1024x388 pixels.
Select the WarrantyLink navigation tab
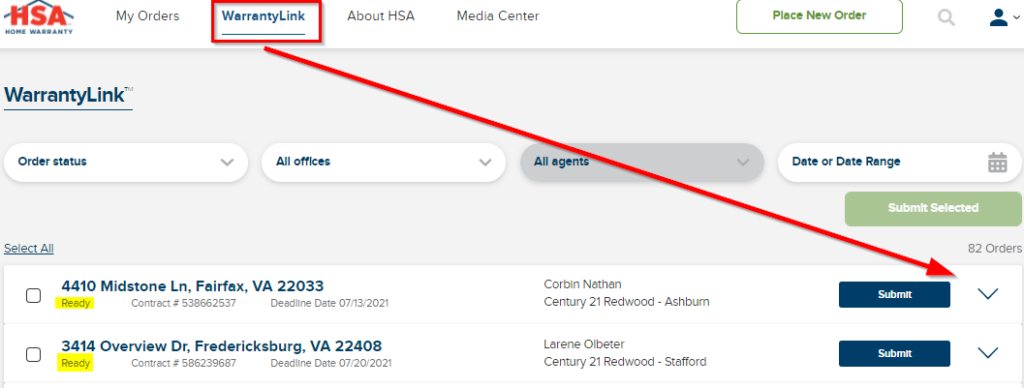264,16
